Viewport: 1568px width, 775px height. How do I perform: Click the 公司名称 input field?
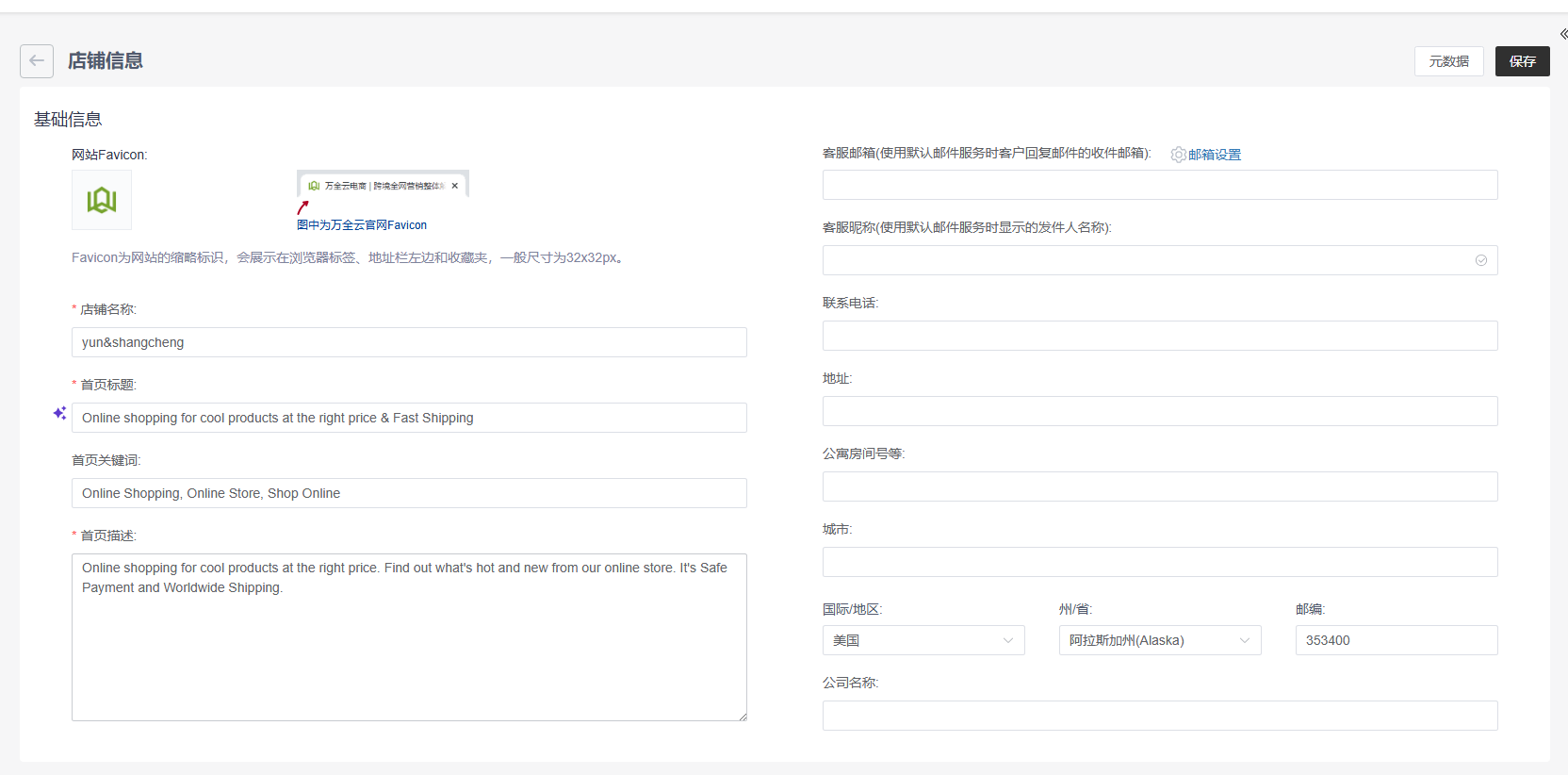1159,716
